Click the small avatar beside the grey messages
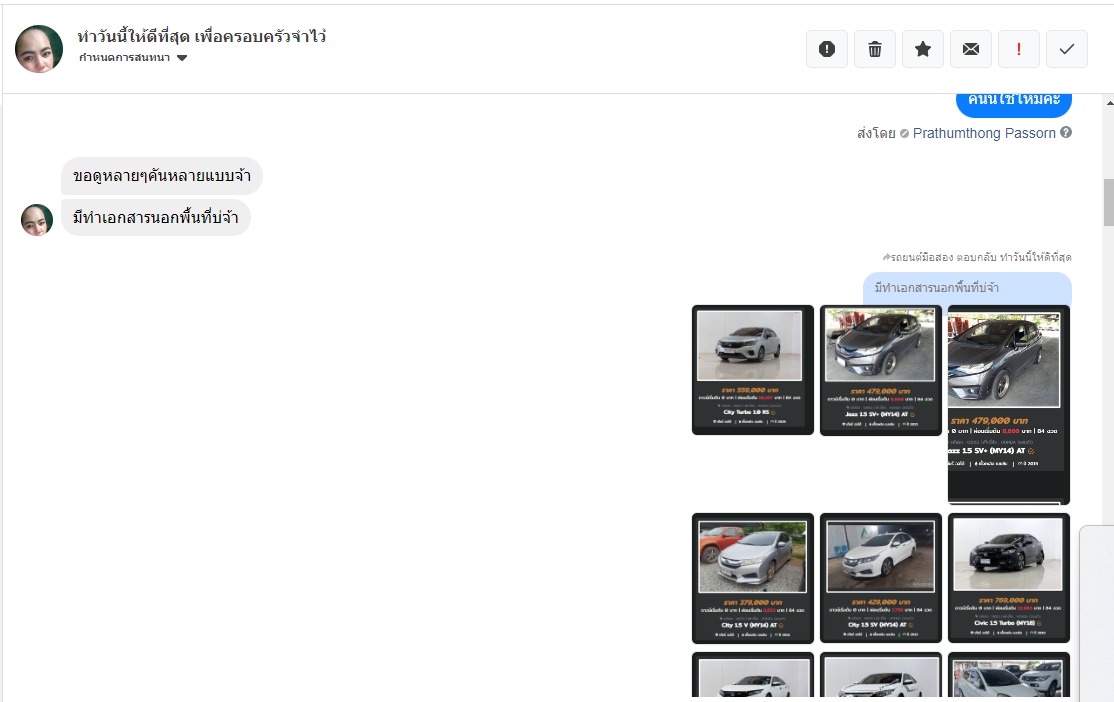 [37, 220]
